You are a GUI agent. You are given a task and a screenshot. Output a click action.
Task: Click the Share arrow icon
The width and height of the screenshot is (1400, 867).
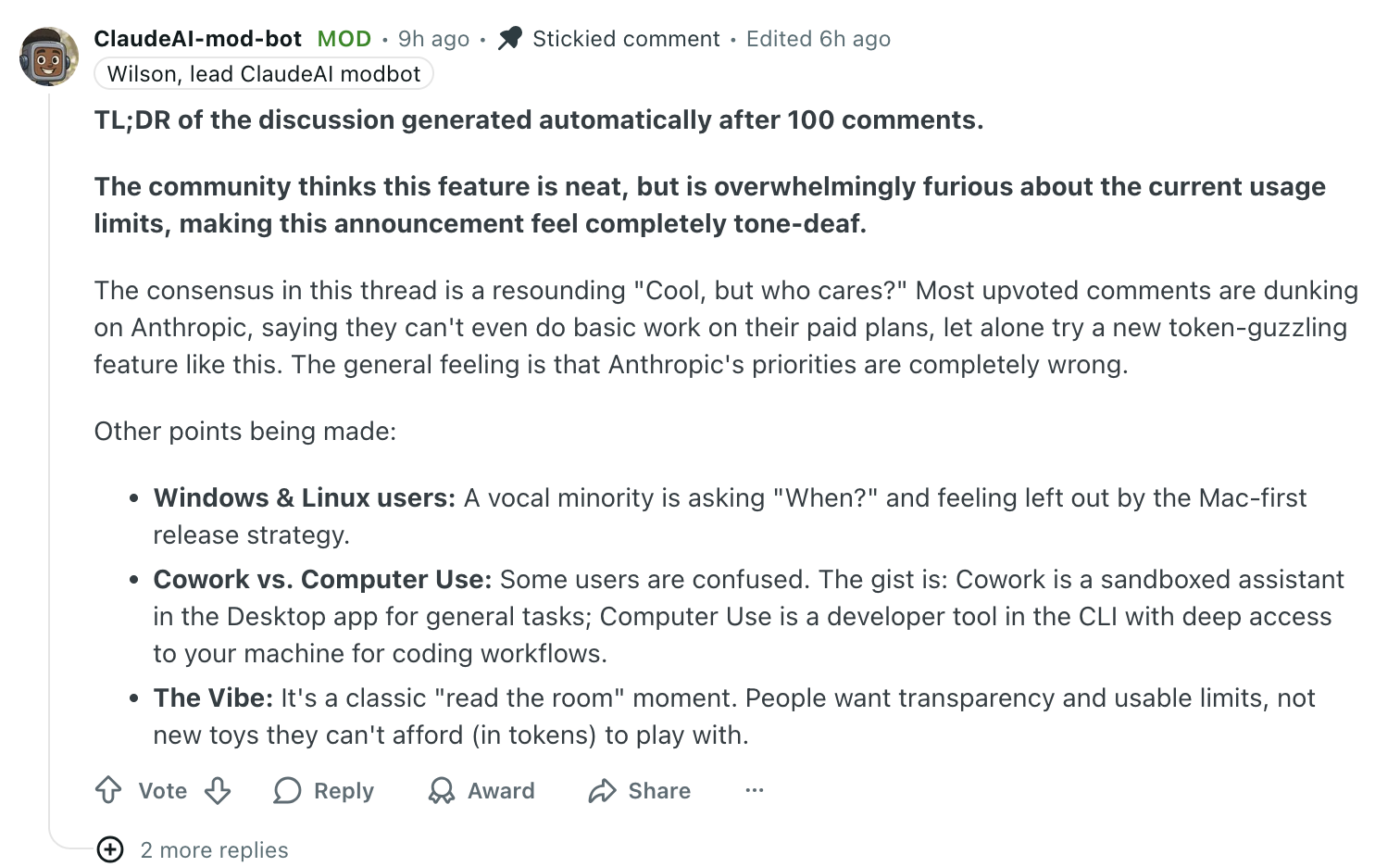point(603,790)
